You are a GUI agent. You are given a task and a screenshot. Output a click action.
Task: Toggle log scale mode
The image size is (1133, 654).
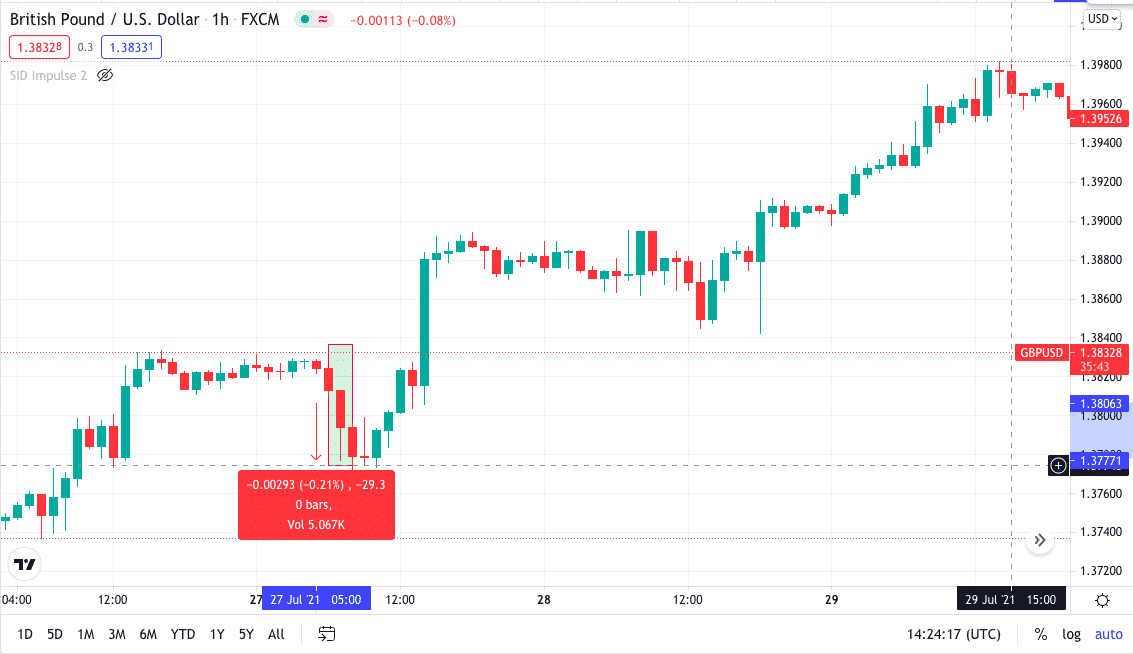[x=1071, y=634]
